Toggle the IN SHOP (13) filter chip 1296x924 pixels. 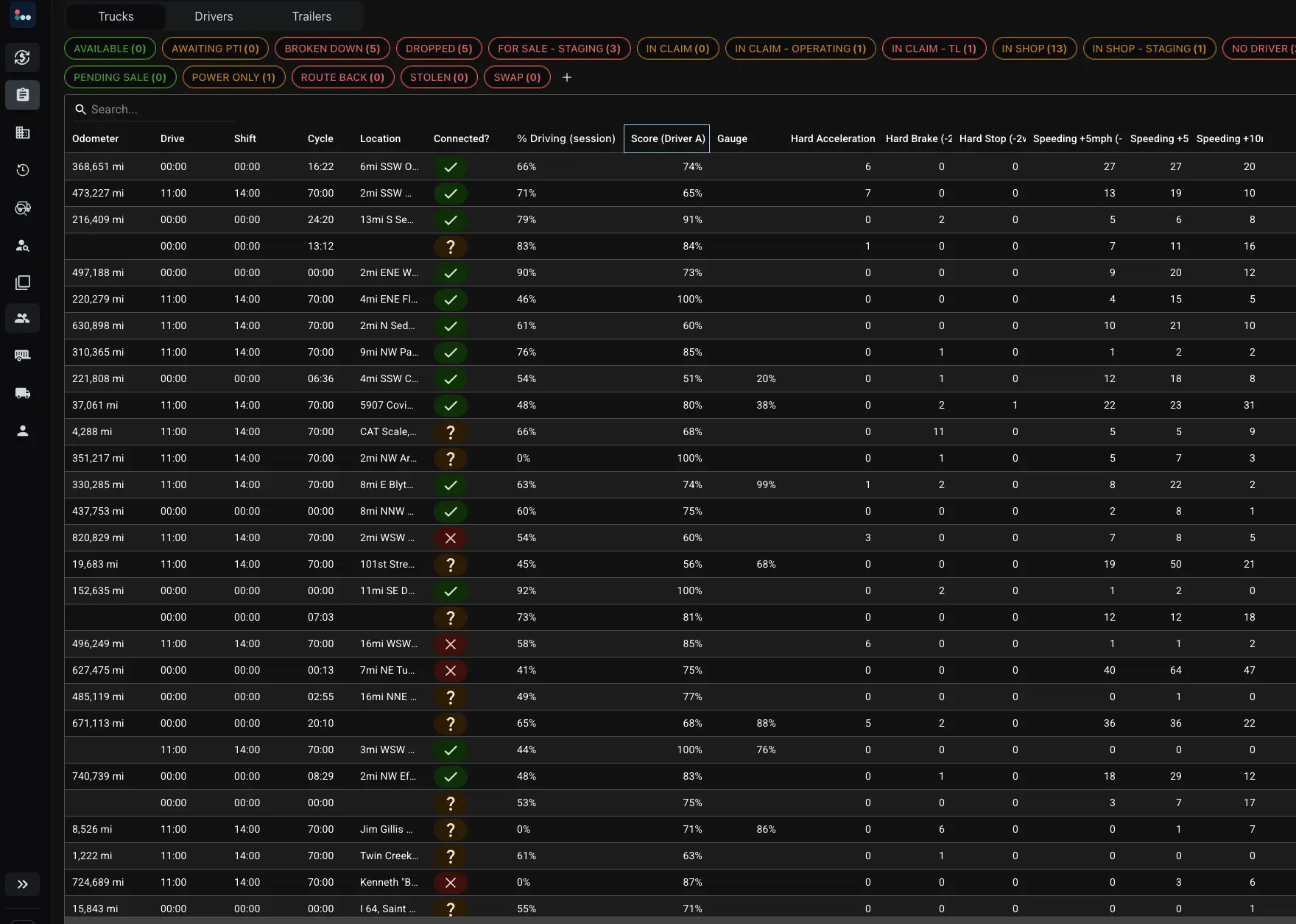tap(1034, 49)
